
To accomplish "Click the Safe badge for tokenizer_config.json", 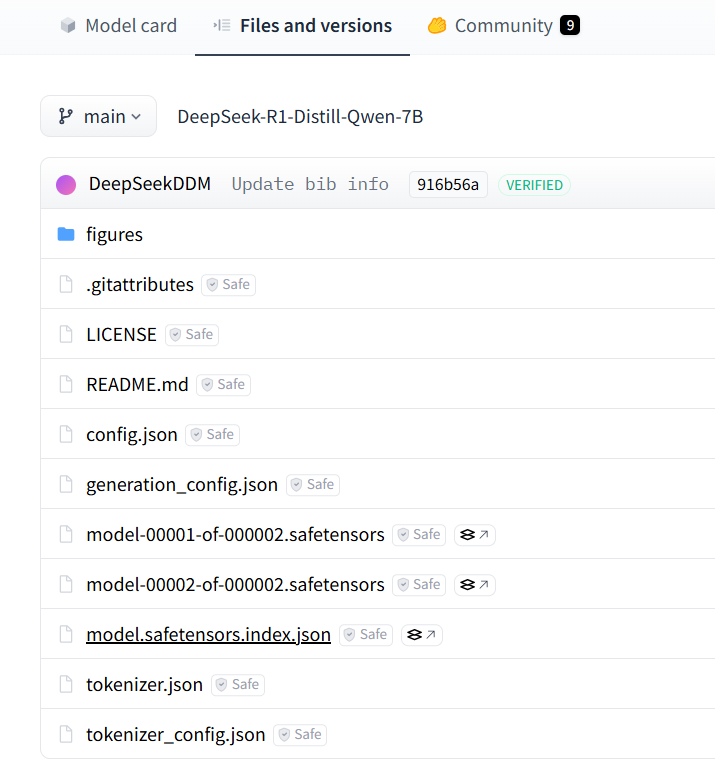I will pyautogui.click(x=300, y=735).
